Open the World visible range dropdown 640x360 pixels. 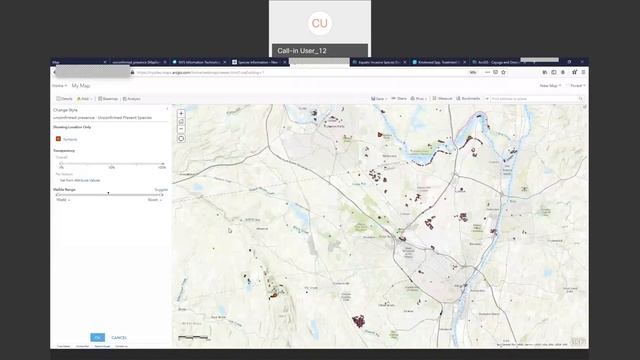tap(63, 200)
